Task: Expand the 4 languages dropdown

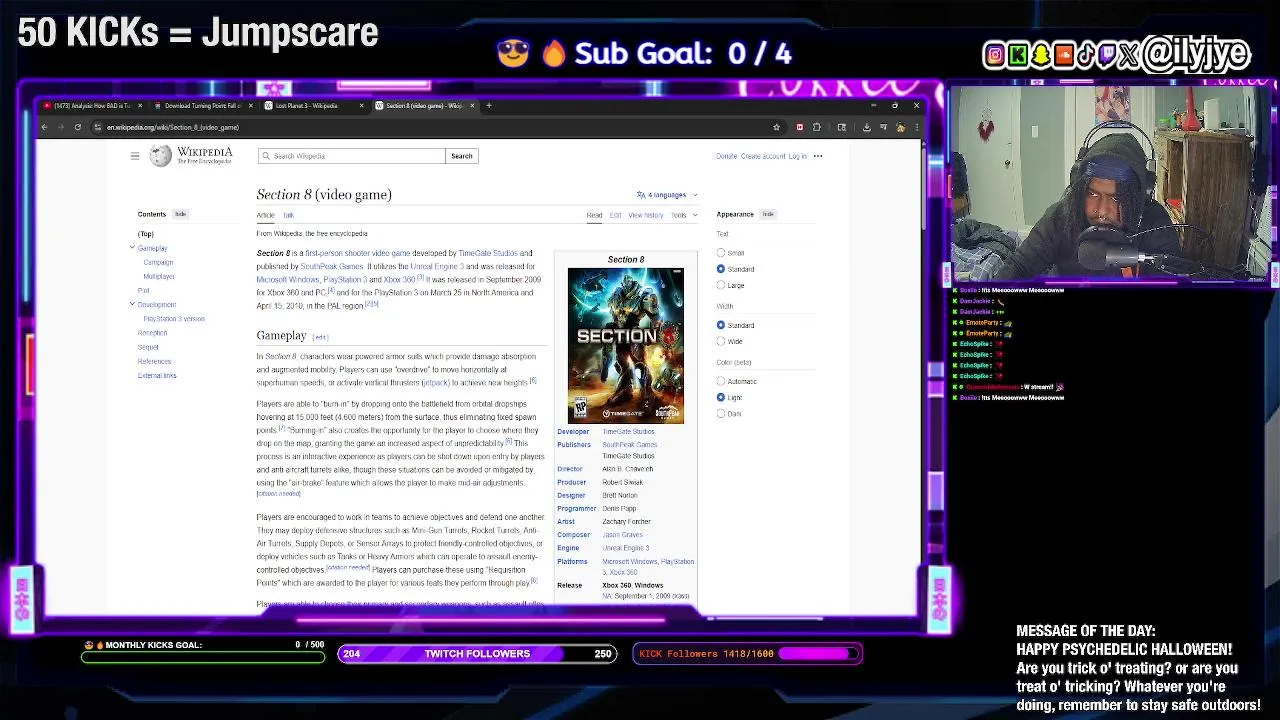Action: tap(667, 195)
